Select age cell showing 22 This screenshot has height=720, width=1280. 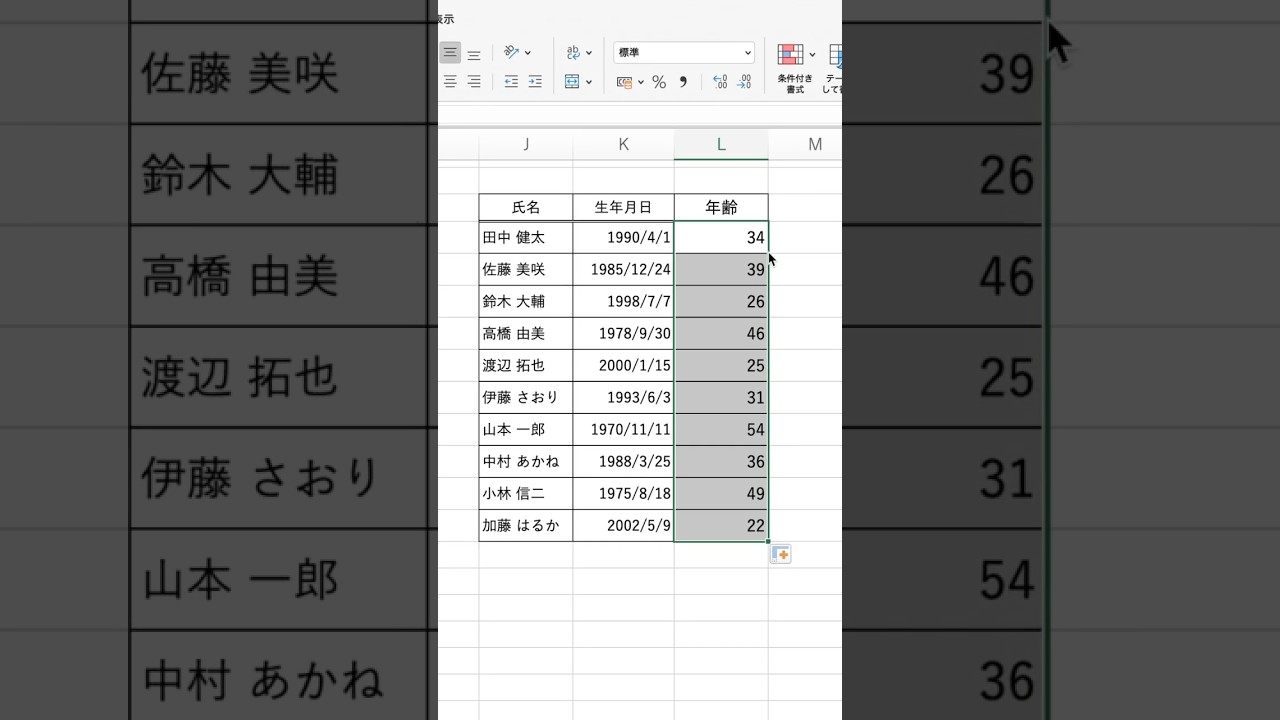(721, 525)
